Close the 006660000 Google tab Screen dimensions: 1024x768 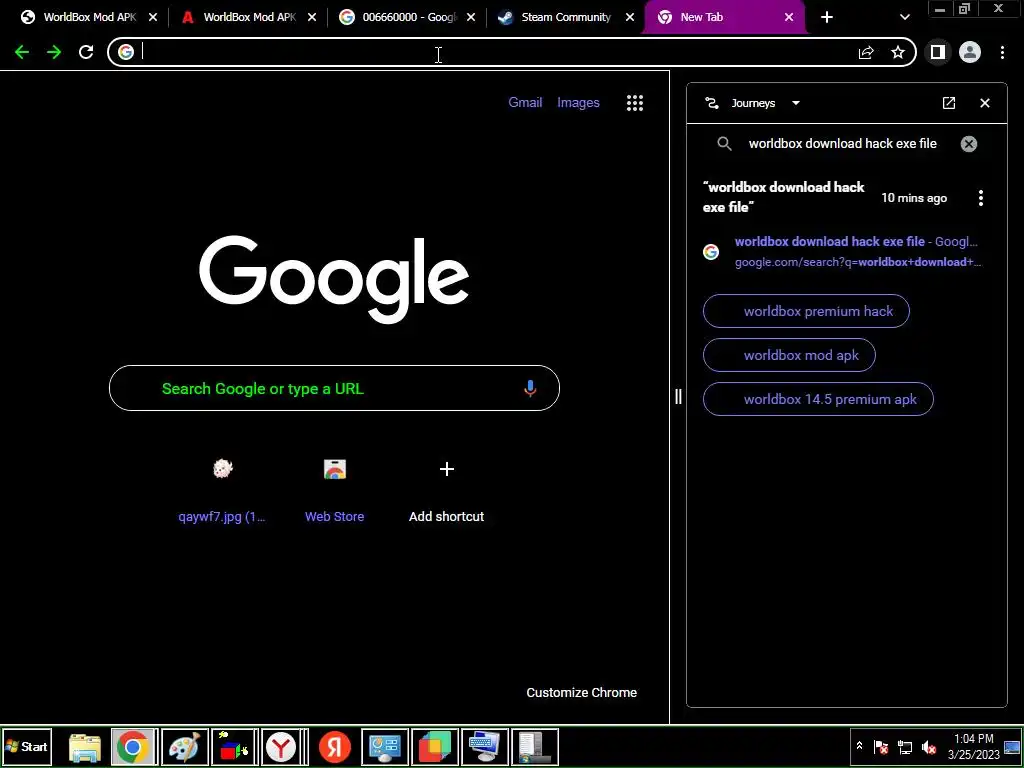pyautogui.click(x=471, y=18)
